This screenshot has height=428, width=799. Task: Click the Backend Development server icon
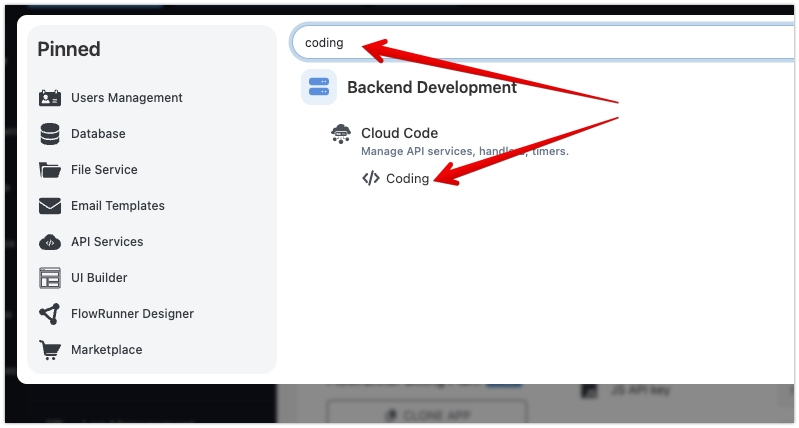point(319,87)
